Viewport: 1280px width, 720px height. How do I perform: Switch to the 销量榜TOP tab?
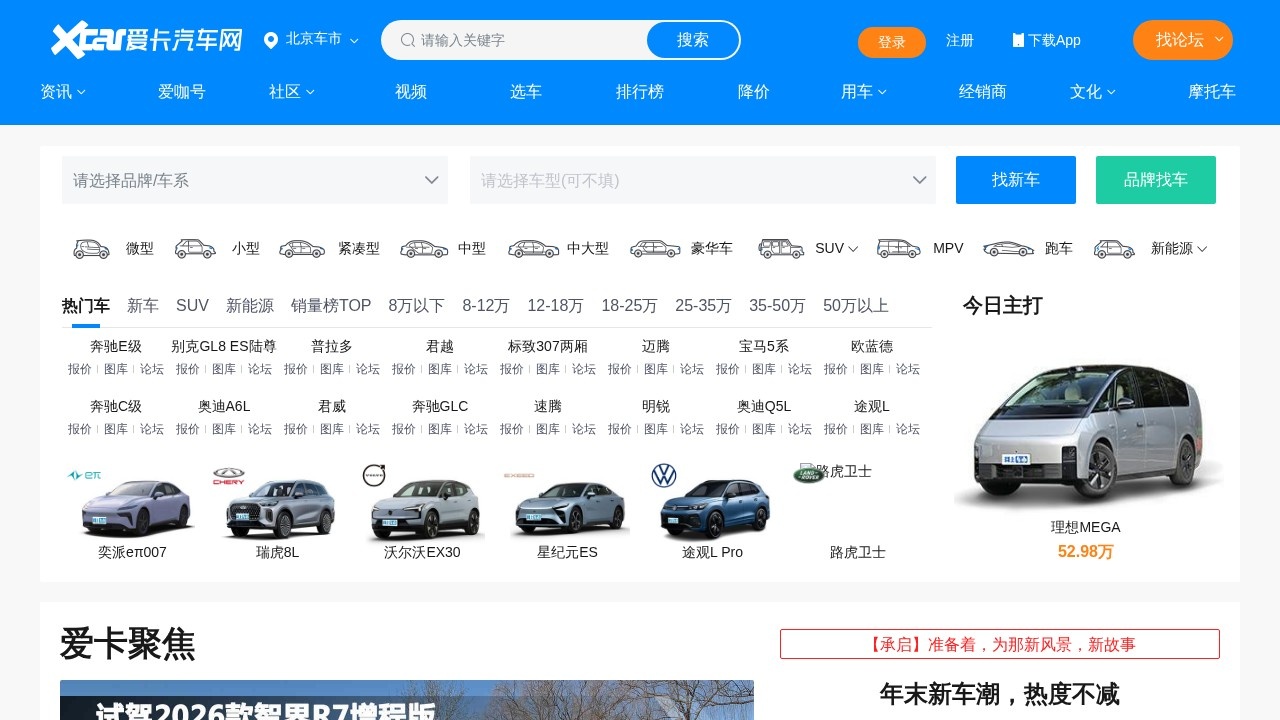(330, 306)
